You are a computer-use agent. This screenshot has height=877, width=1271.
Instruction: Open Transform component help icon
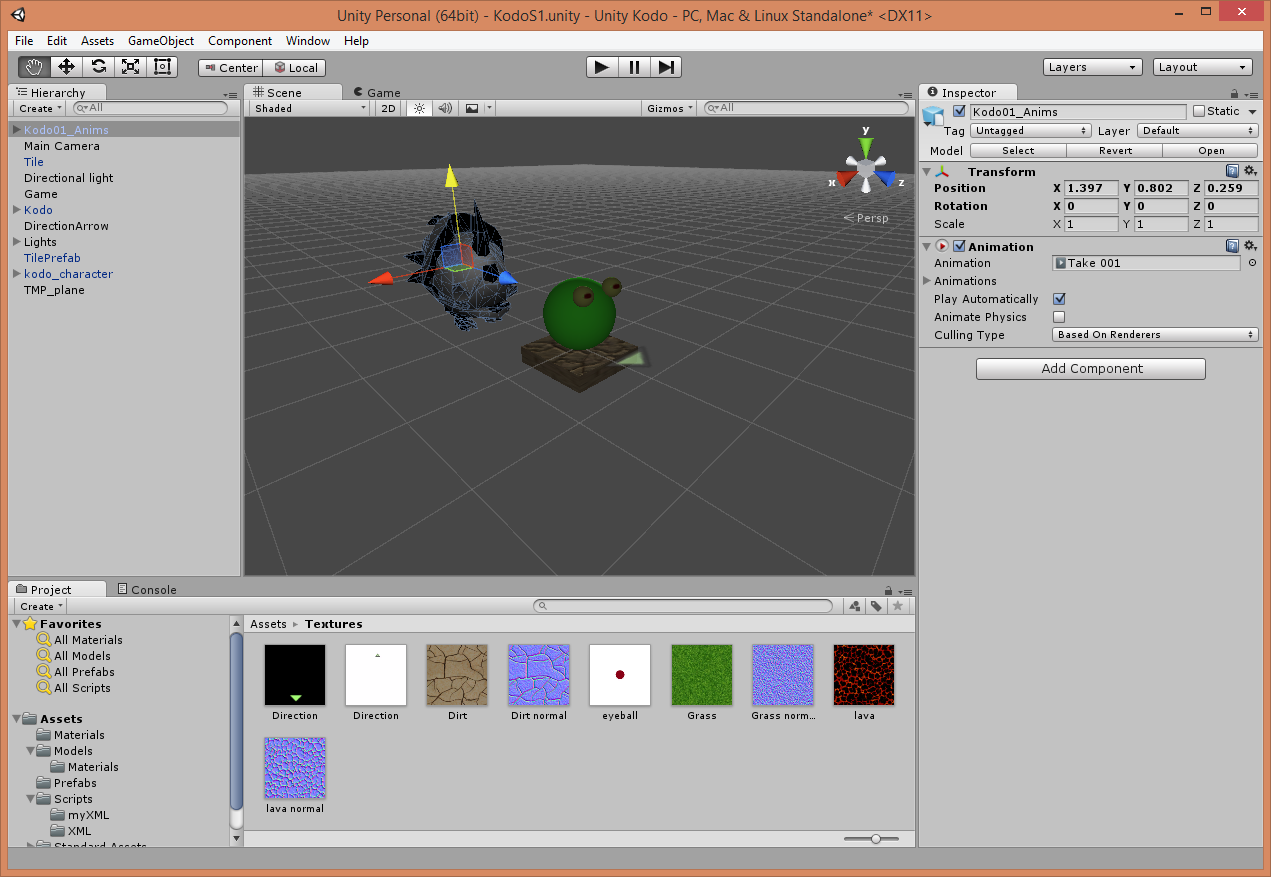(1233, 171)
